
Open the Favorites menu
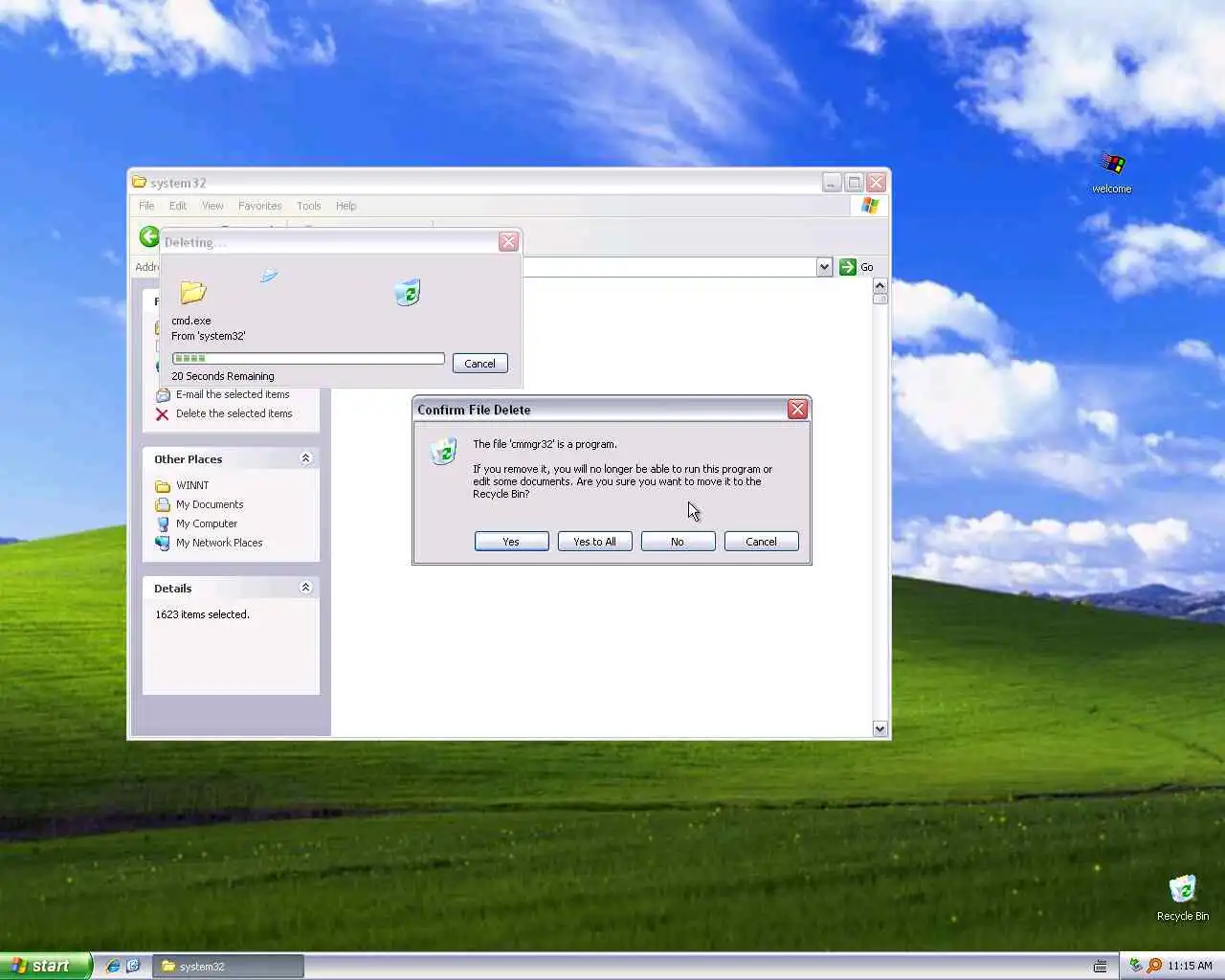(259, 206)
